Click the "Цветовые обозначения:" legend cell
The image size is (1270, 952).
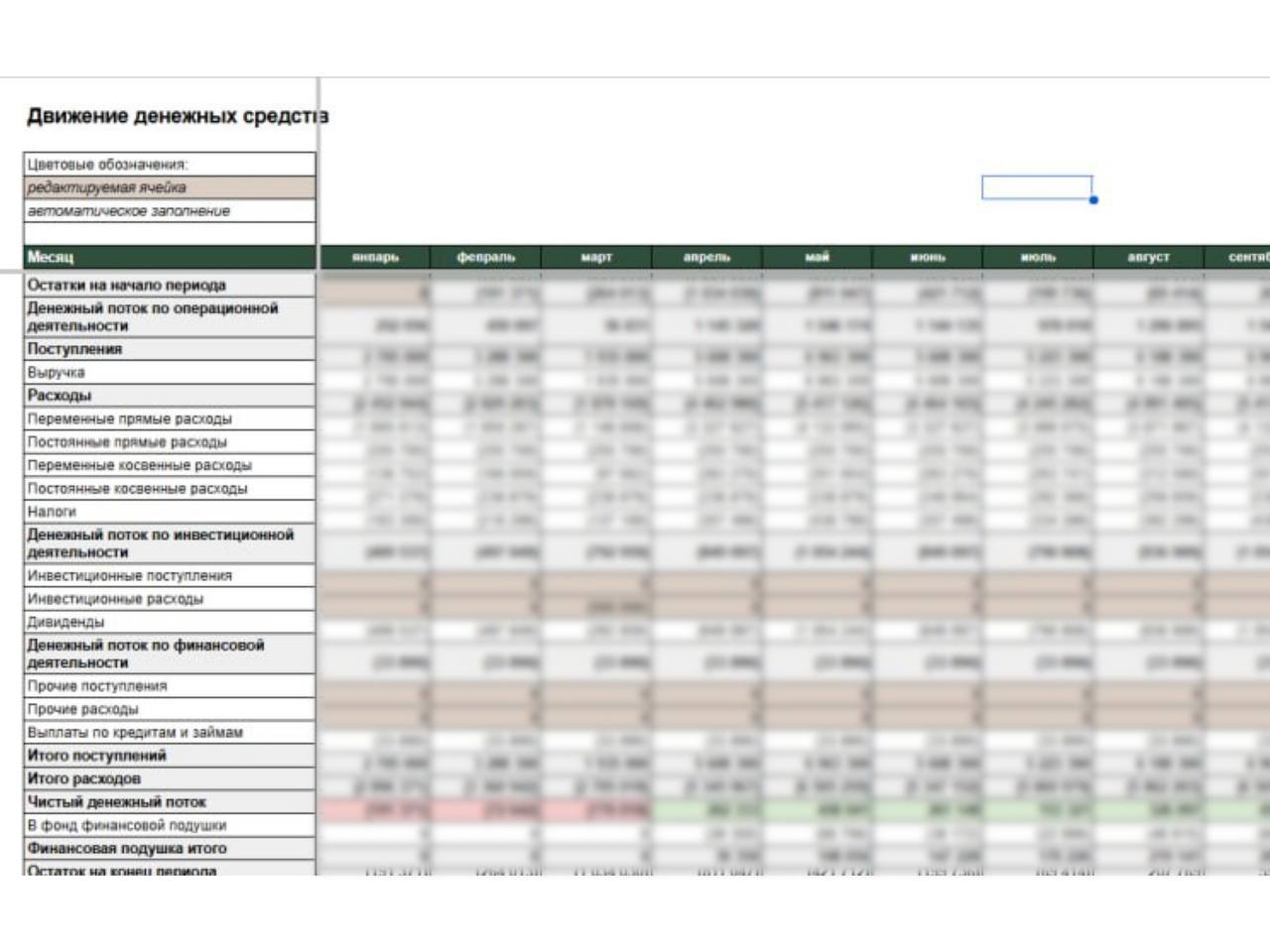tap(170, 165)
